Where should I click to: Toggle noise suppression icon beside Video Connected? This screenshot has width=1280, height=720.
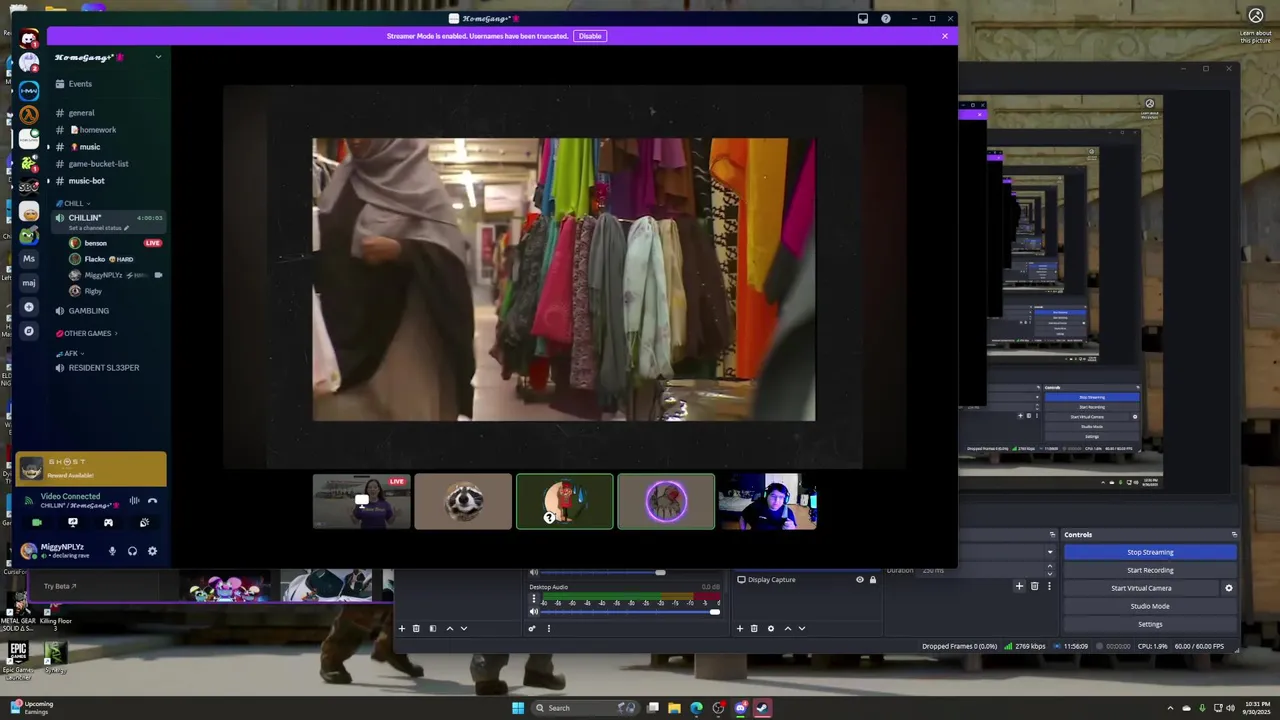[134, 501]
